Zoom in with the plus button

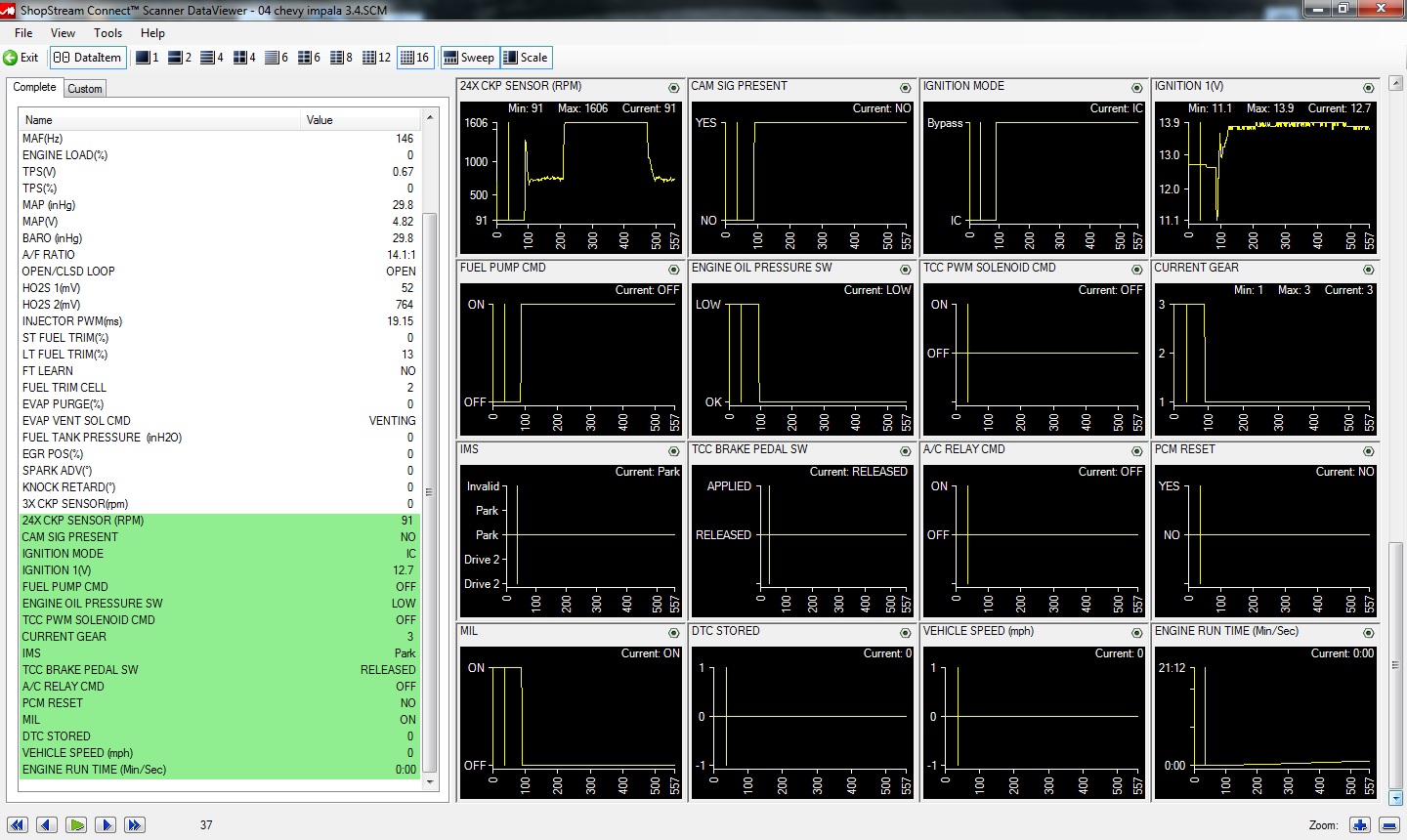[1360, 825]
